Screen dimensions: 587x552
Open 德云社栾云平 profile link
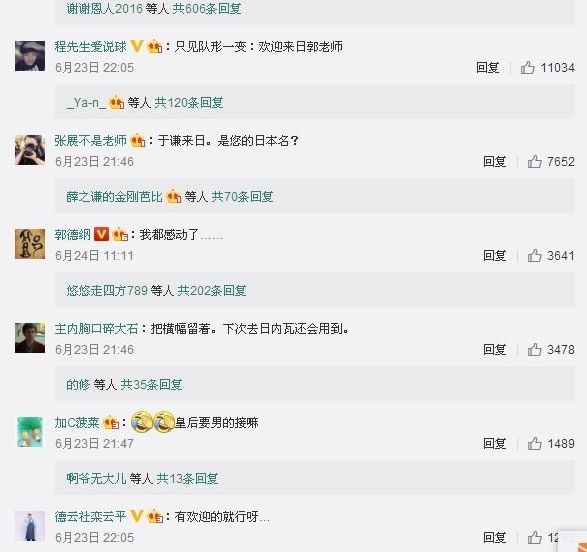(x=90, y=516)
